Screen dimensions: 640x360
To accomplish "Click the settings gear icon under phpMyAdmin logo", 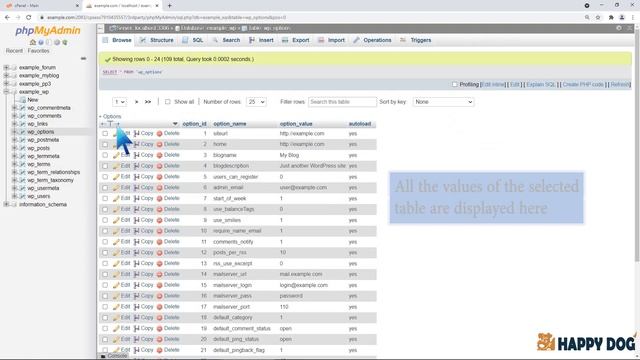I will coord(57,42).
